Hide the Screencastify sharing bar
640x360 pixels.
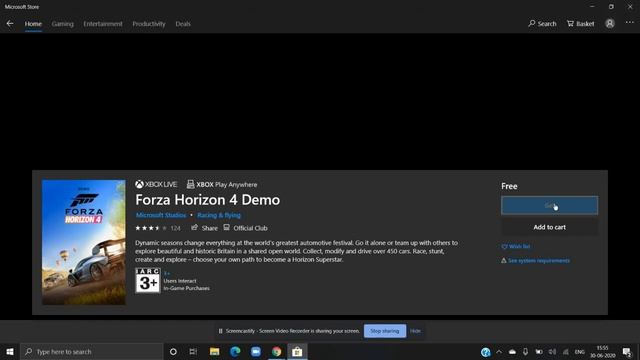[415, 331]
